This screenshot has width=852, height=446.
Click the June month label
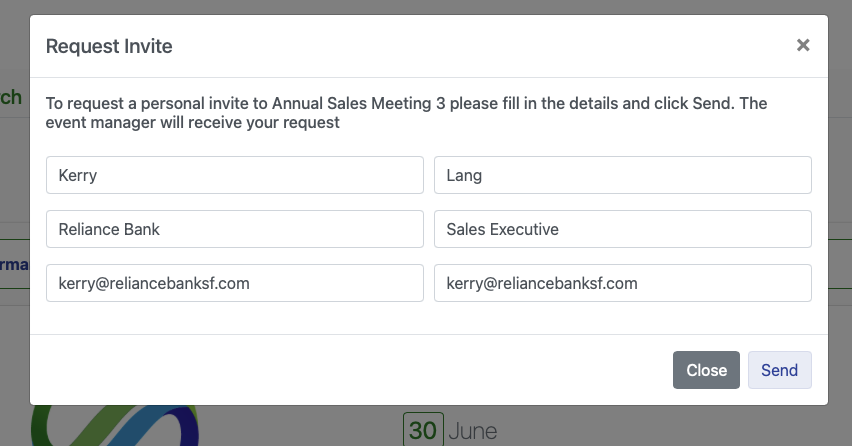(x=473, y=431)
